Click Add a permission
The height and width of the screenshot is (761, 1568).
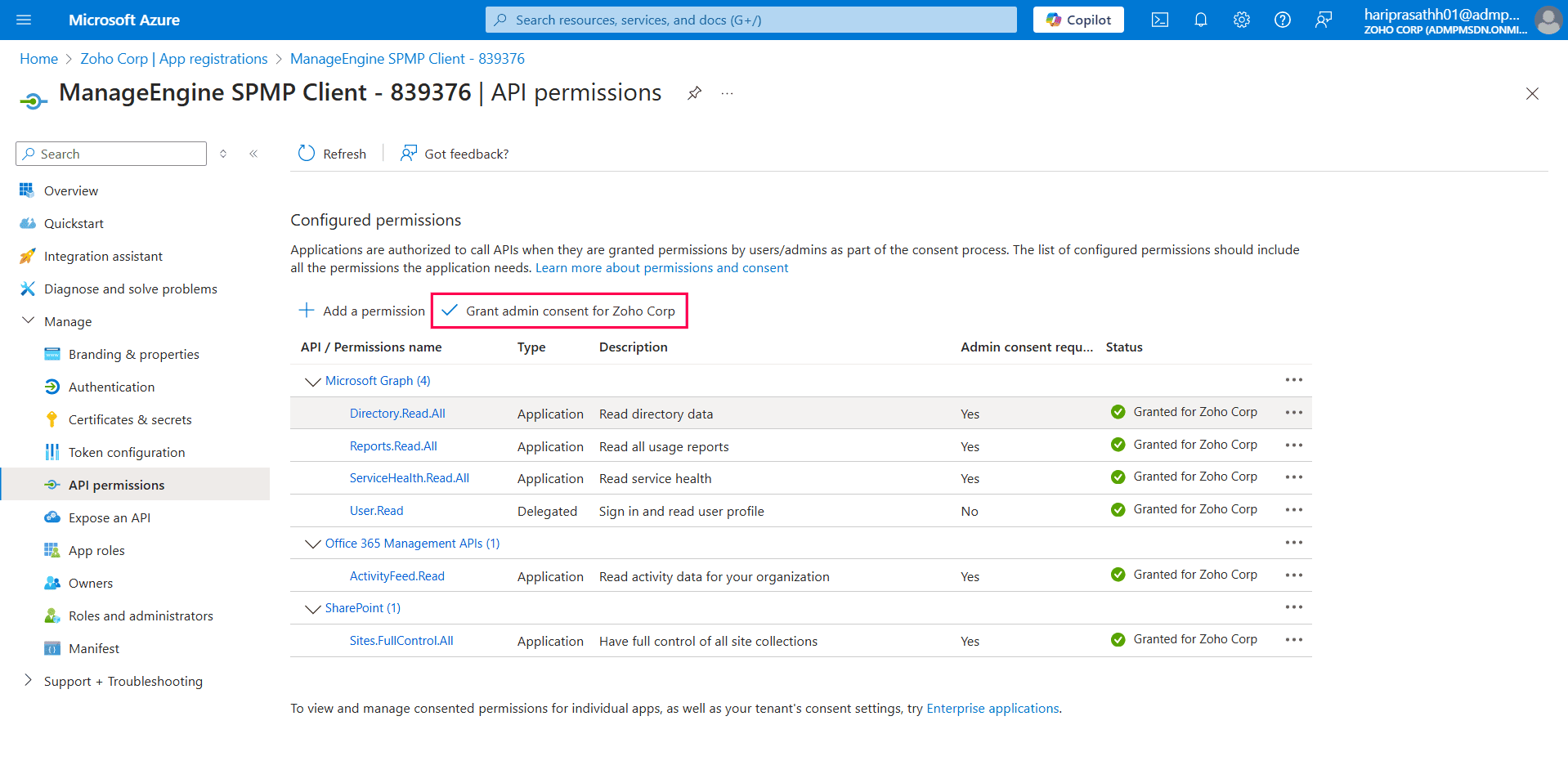361,311
